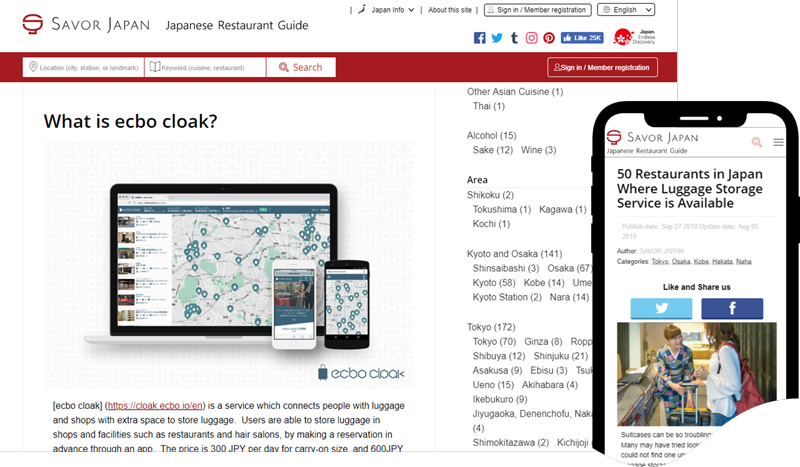Image resolution: width=800 pixels, height=467 pixels.
Task: Open the English language selector
Action: tap(626, 9)
